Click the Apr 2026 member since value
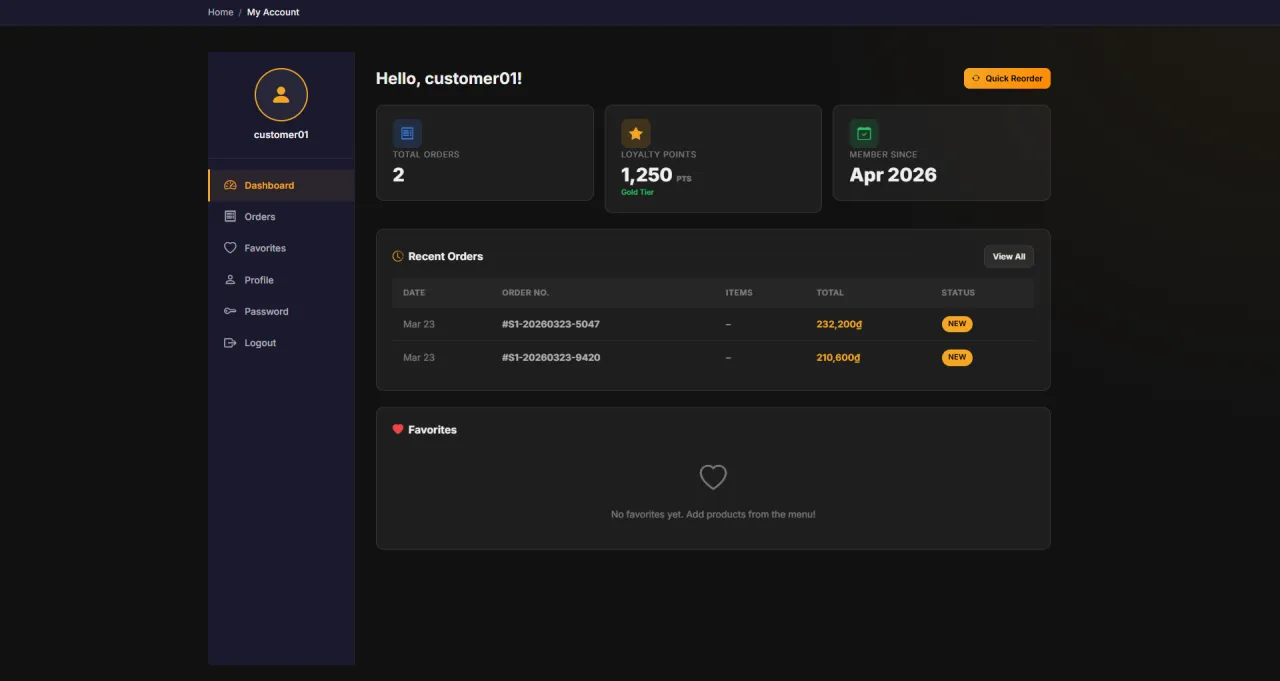This screenshot has width=1280, height=681. 893,175
